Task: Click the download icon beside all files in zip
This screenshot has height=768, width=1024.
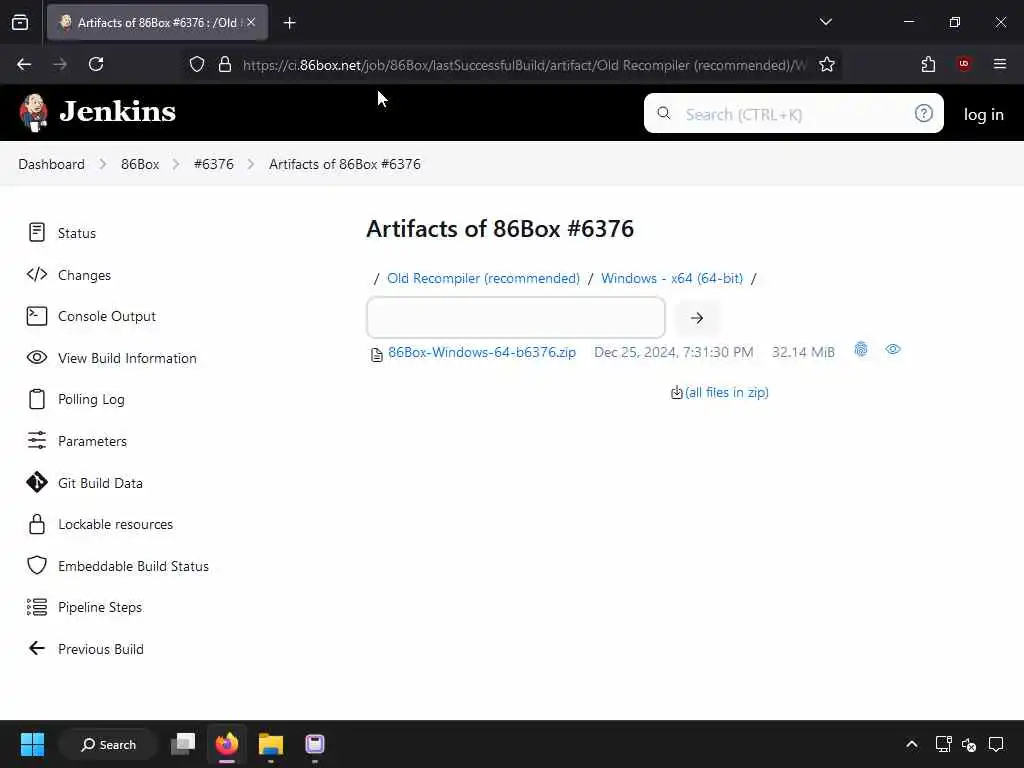Action: pos(677,392)
